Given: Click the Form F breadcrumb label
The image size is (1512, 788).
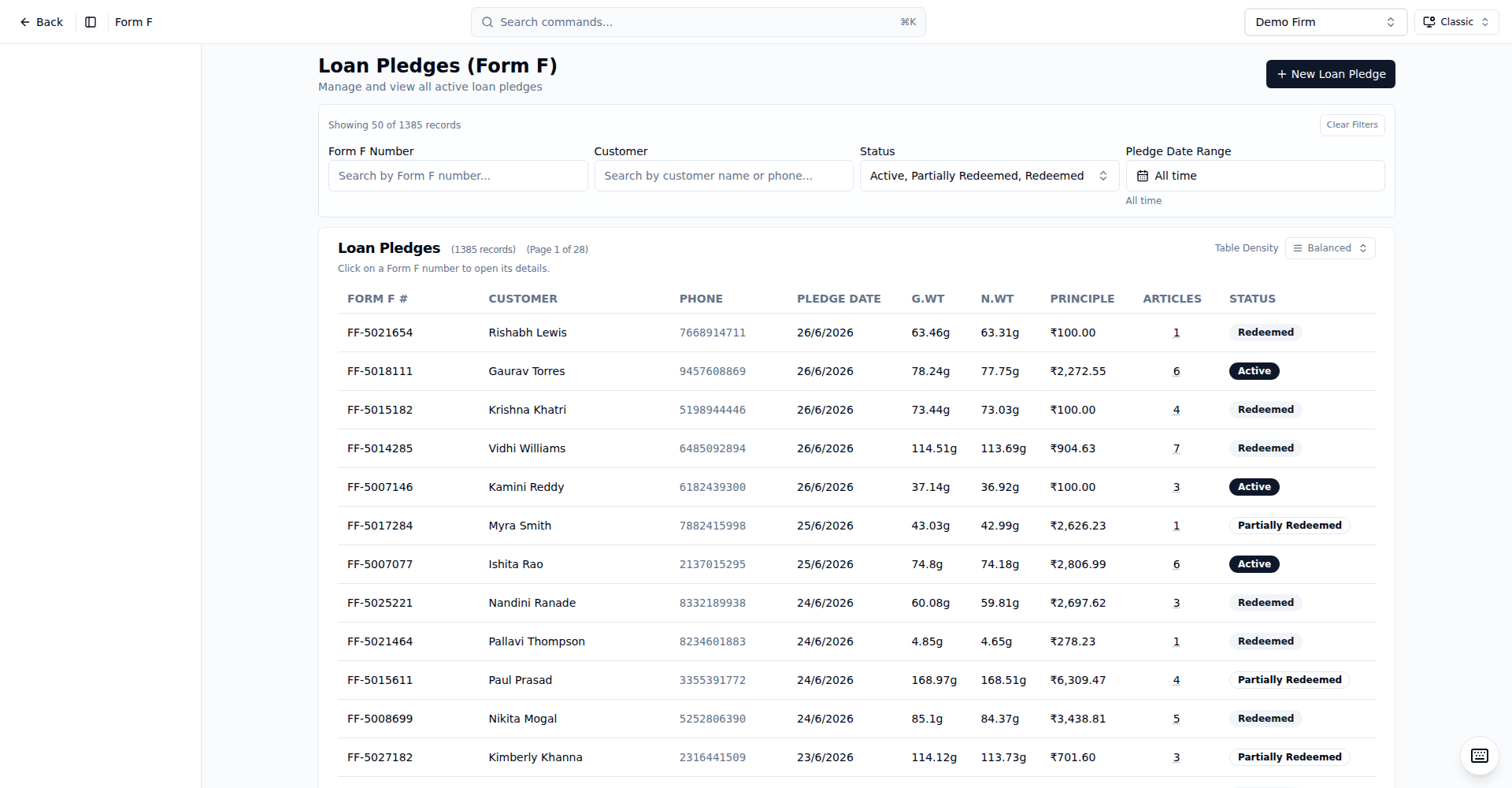Looking at the screenshot, I should 134,22.
